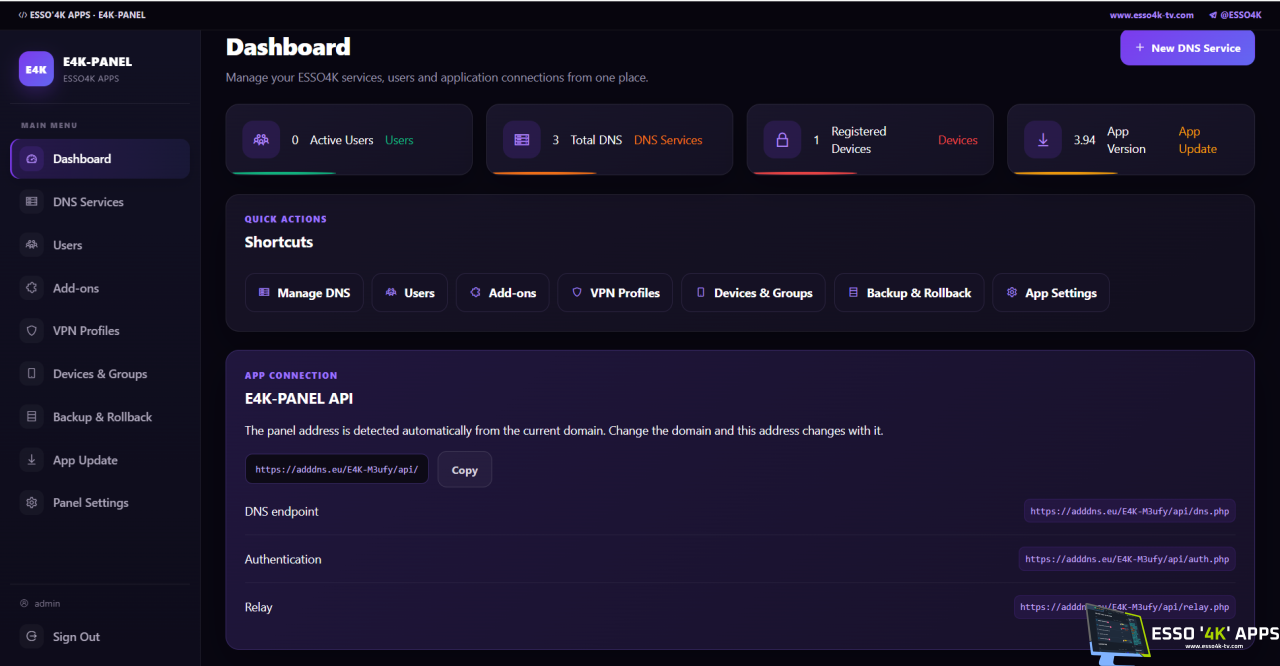Select the VPN Profiles shield icon in sidebar
This screenshot has width=1280, height=666.
[x=32, y=331]
